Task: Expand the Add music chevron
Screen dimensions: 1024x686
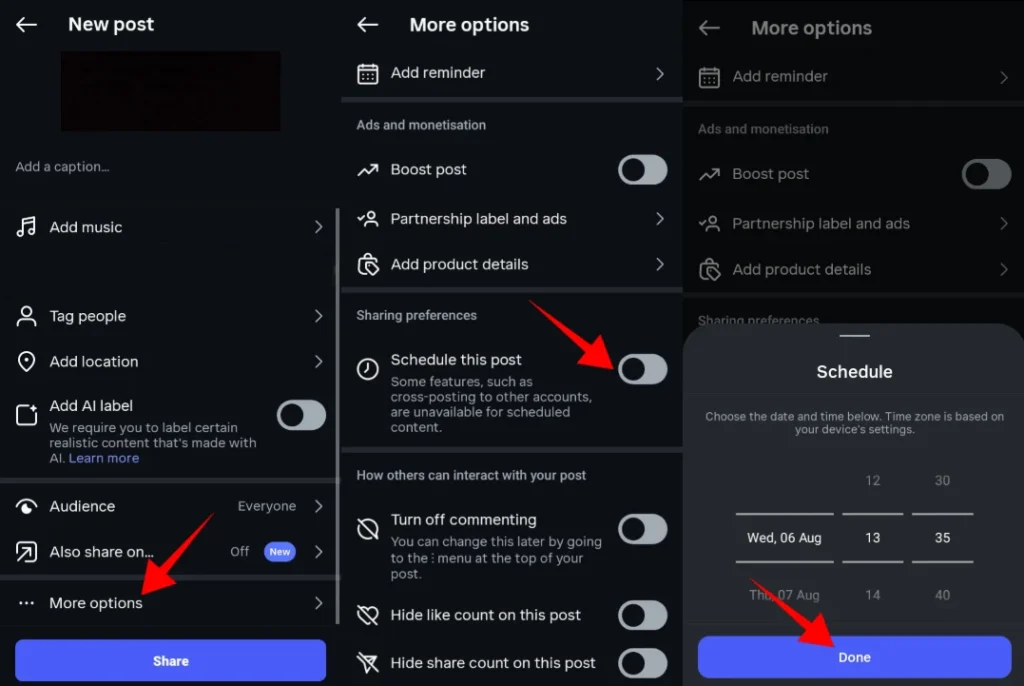Action: click(319, 227)
